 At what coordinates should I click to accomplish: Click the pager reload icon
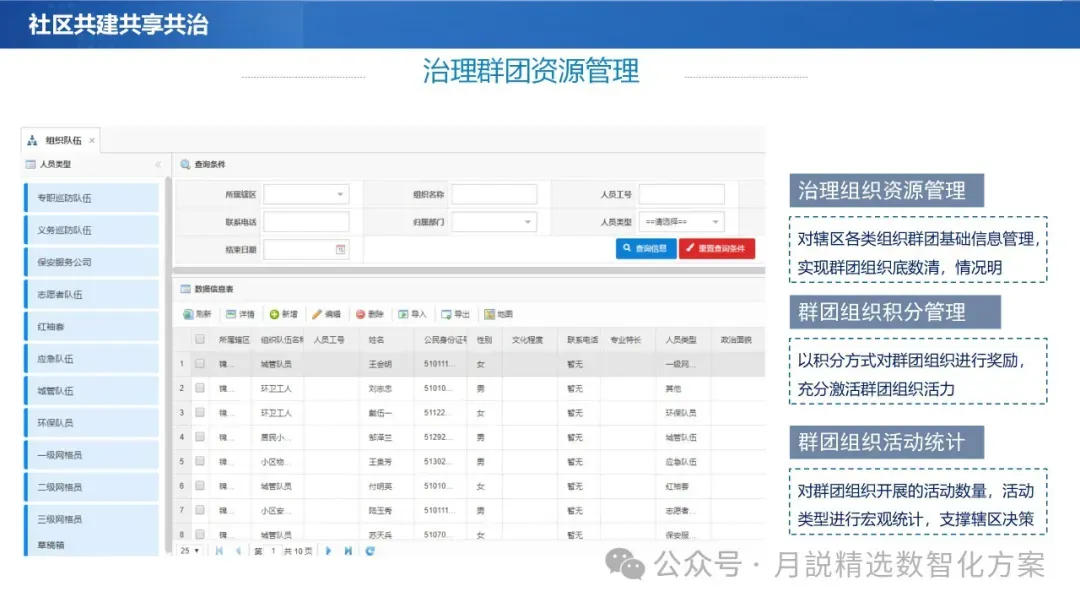[x=370, y=551]
